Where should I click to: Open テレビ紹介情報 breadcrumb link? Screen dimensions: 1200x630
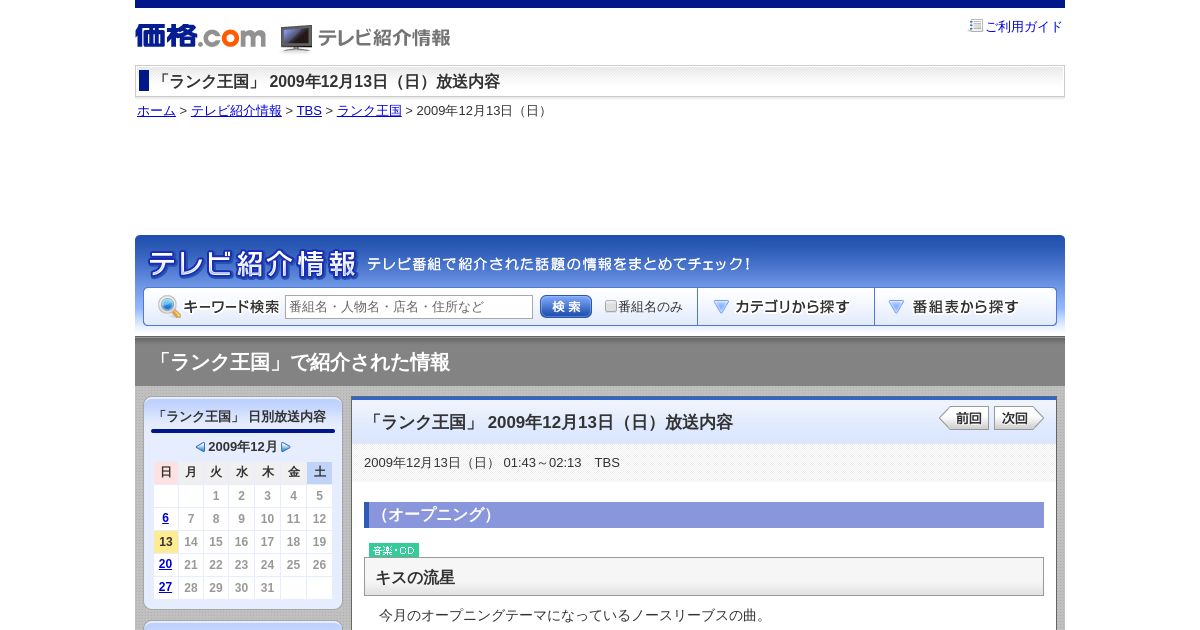tap(236, 111)
